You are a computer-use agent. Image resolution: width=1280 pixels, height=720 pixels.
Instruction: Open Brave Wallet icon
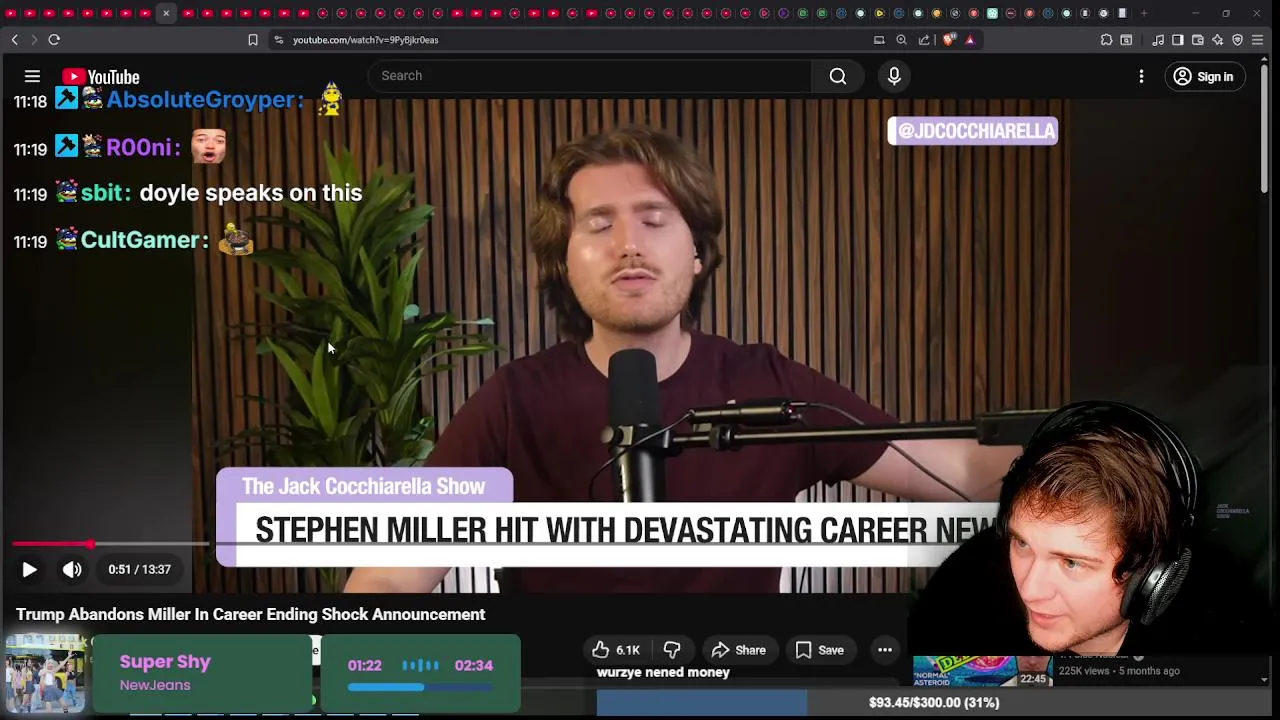click(x=1198, y=40)
